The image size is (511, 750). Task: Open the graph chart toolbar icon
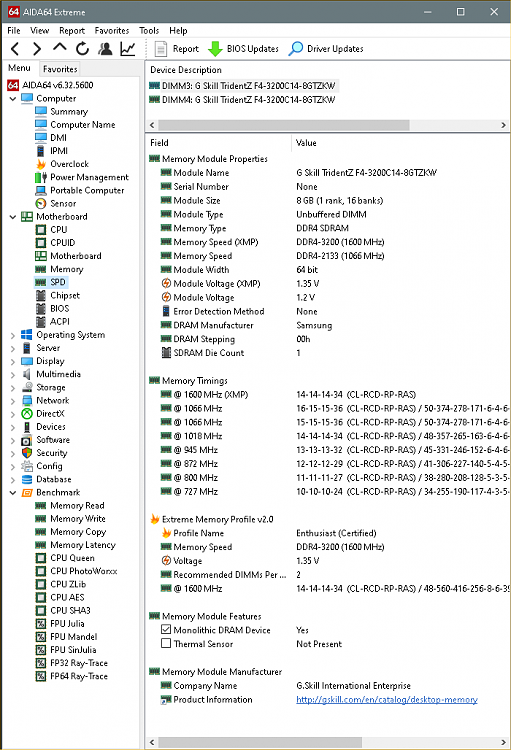[128, 49]
